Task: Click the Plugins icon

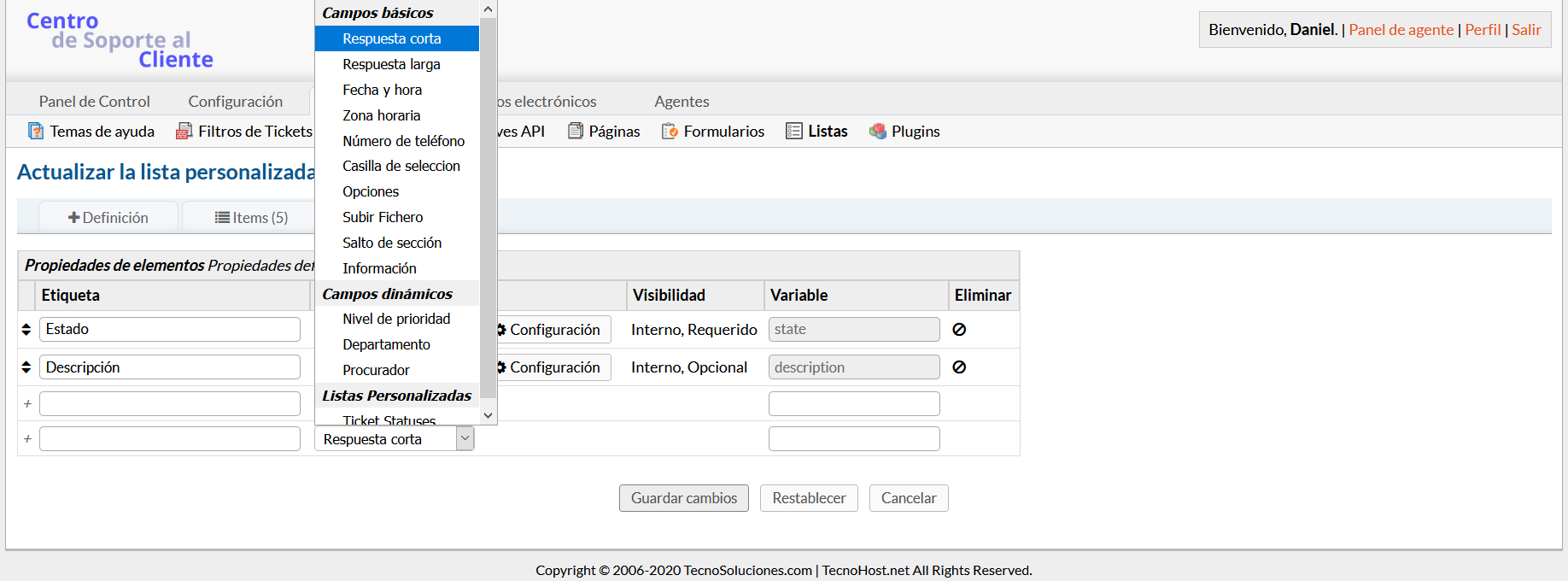Action: pyautogui.click(x=877, y=131)
